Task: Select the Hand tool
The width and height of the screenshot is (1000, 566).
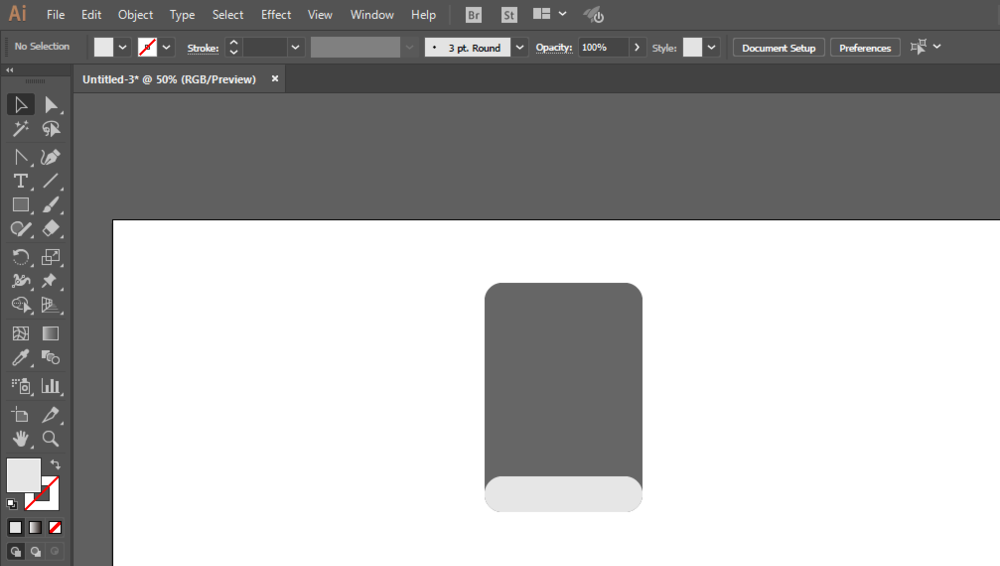Action: [x=20, y=438]
